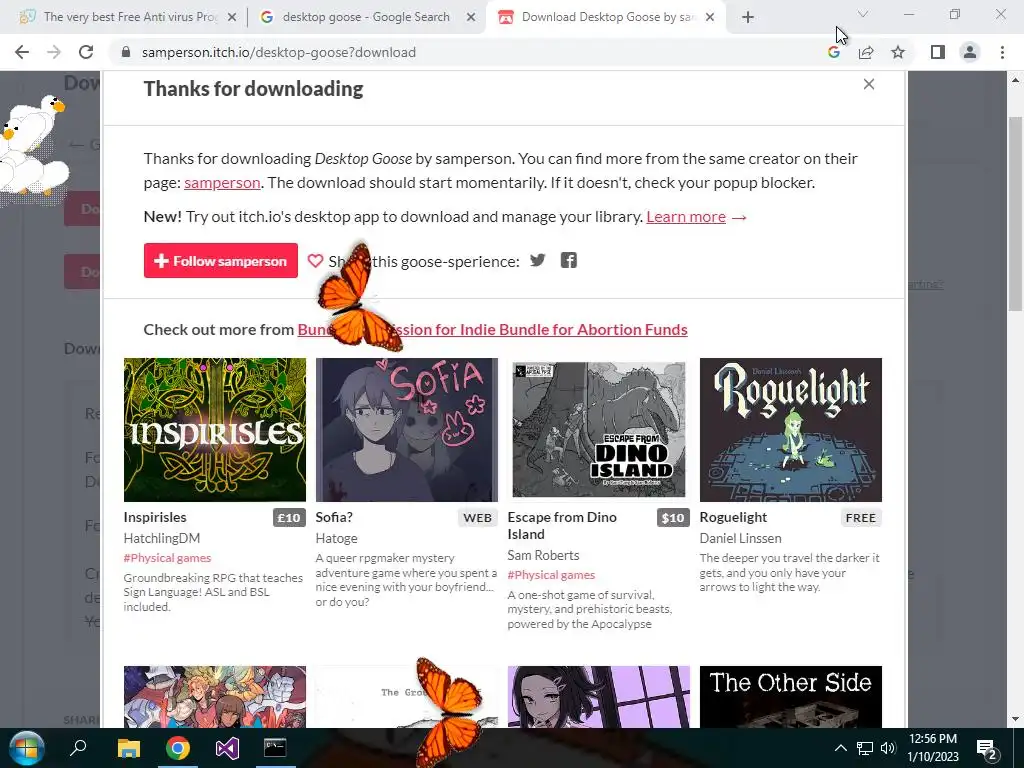
Task: Click the network tray icon
Action: [865, 748]
